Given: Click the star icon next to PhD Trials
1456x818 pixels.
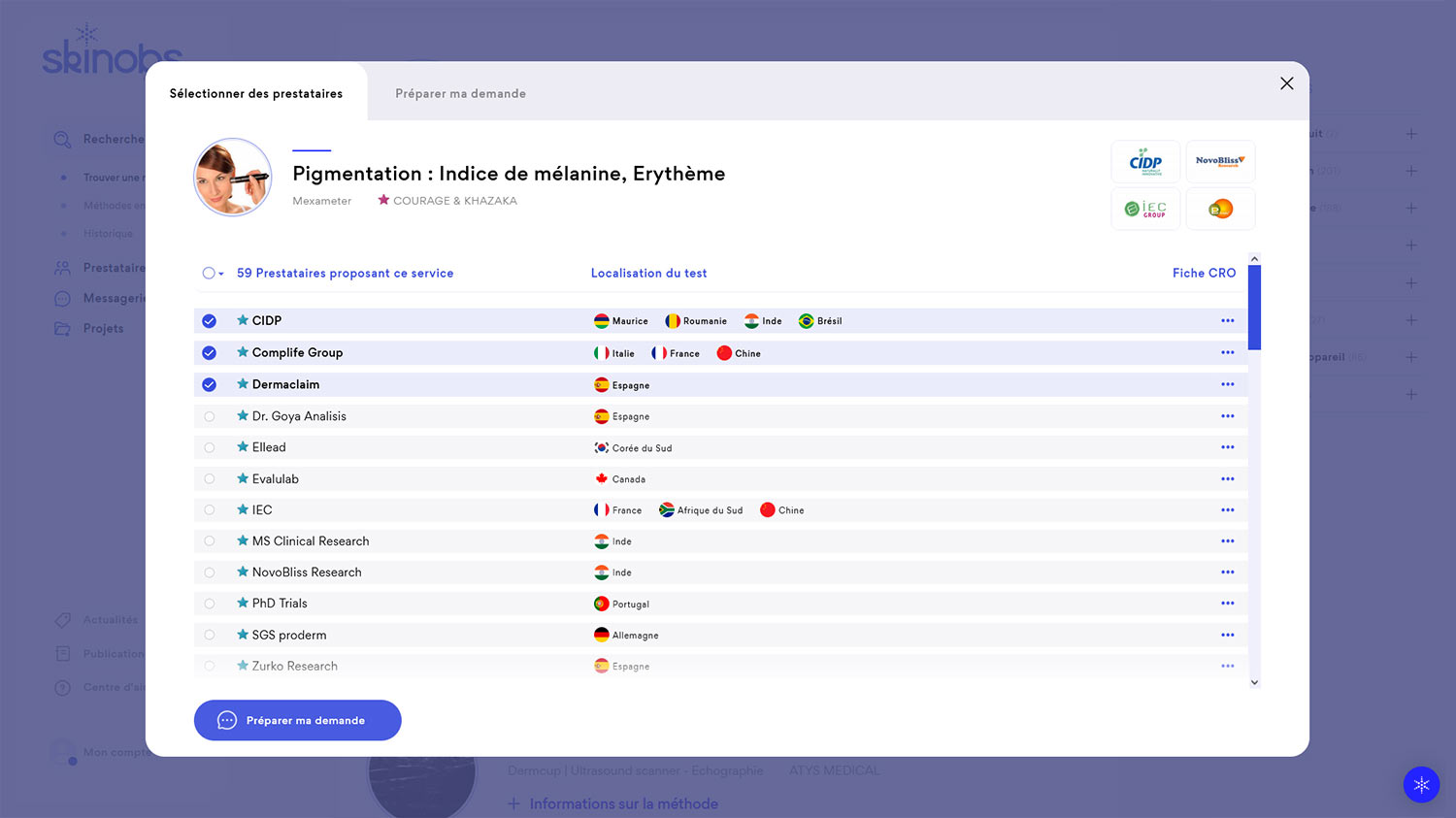Looking at the screenshot, I should coord(243,603).
